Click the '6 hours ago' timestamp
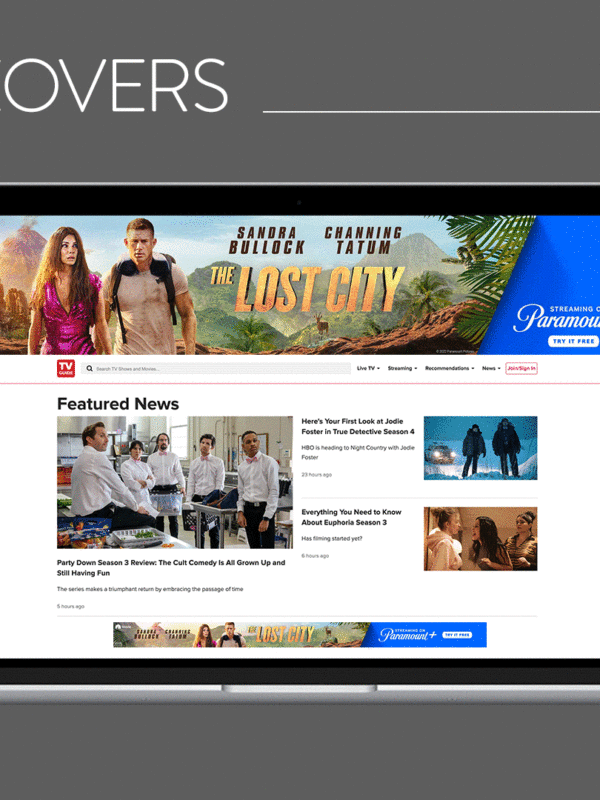Screen dimensions: 600x800 coord(315,556)
